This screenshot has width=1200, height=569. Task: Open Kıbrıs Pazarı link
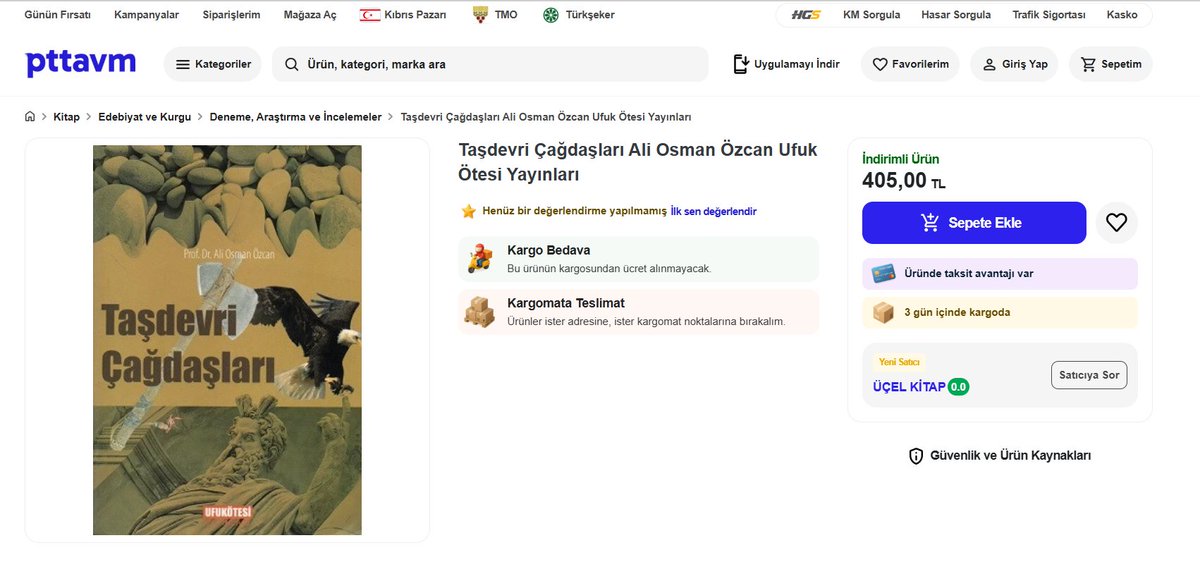416,15
